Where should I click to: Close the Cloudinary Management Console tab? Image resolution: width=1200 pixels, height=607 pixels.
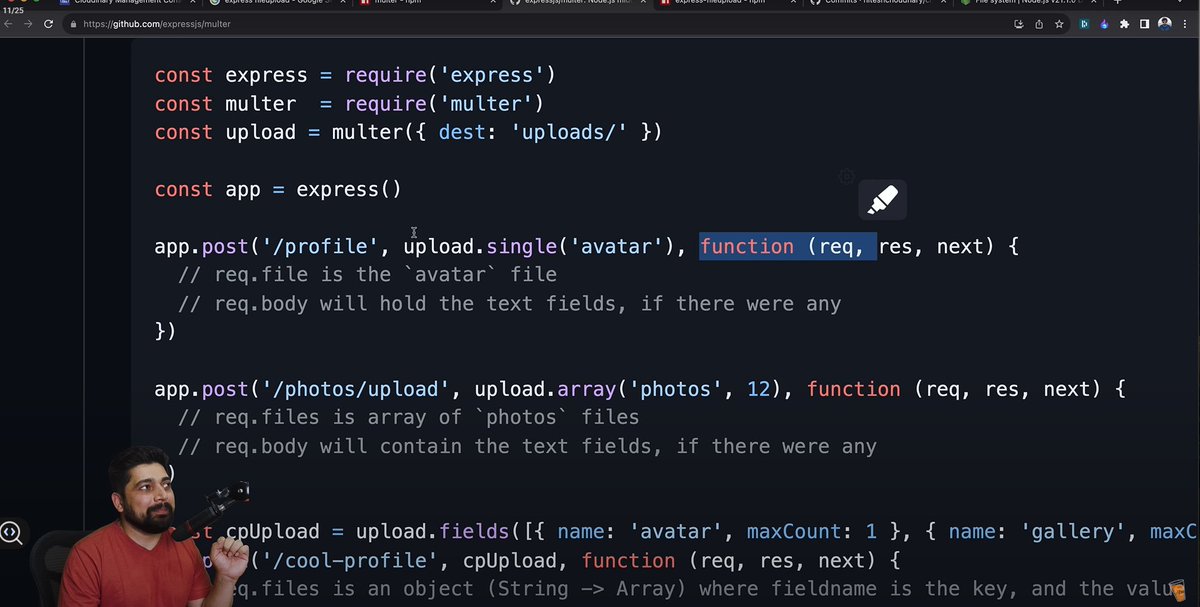tap(193, 4)
